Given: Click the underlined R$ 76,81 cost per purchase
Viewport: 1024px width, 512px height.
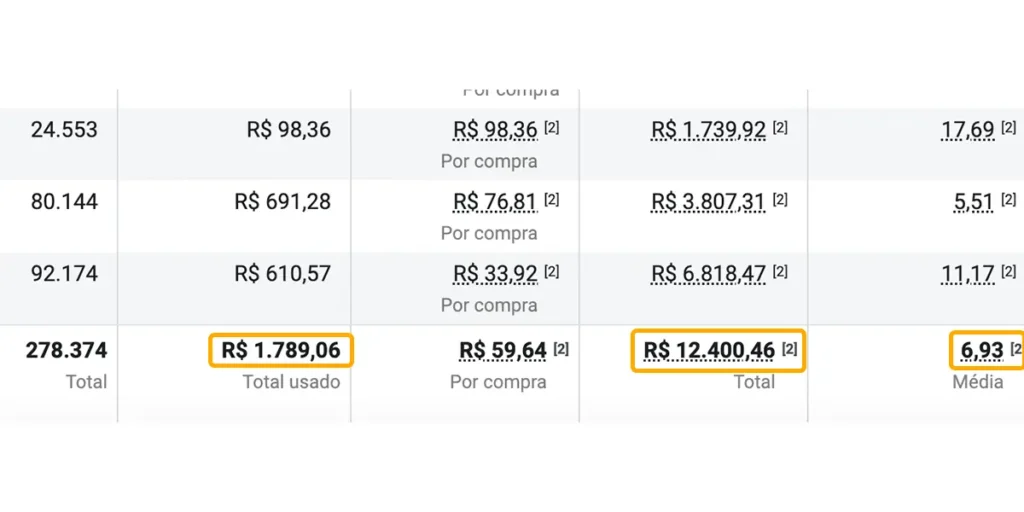Looking at the screenshot, I should [x=495, y=202].
